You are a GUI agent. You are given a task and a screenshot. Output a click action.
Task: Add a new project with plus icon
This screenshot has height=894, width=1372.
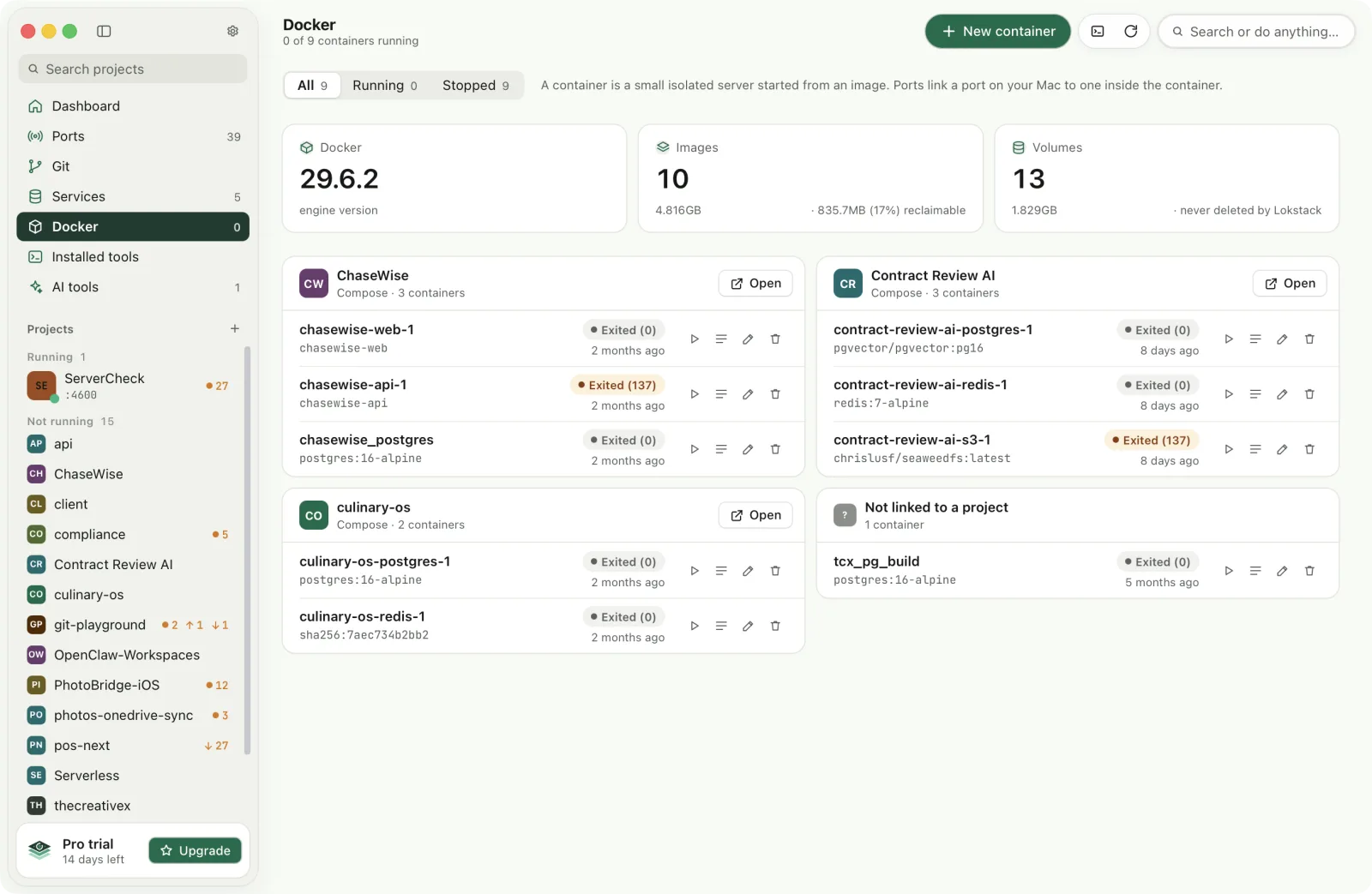tap(235, 328)
